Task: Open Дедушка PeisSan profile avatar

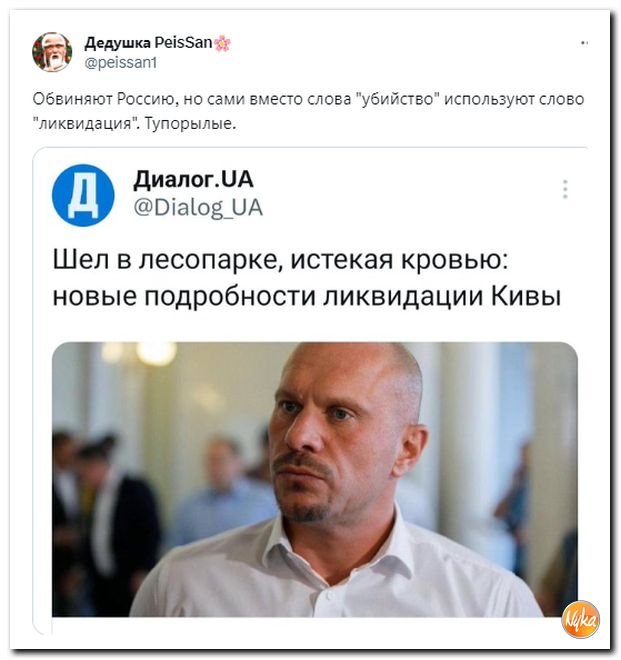Action: click(x=52, y=52)
